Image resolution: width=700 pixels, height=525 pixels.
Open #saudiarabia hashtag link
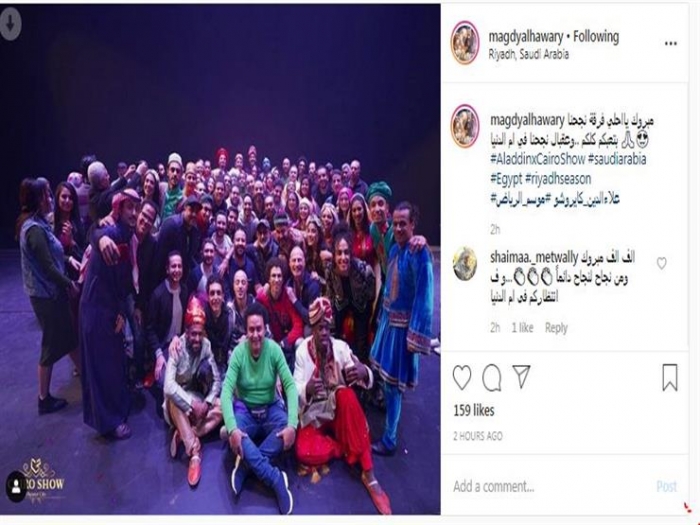pyautogui.click(x=617, y=159)
